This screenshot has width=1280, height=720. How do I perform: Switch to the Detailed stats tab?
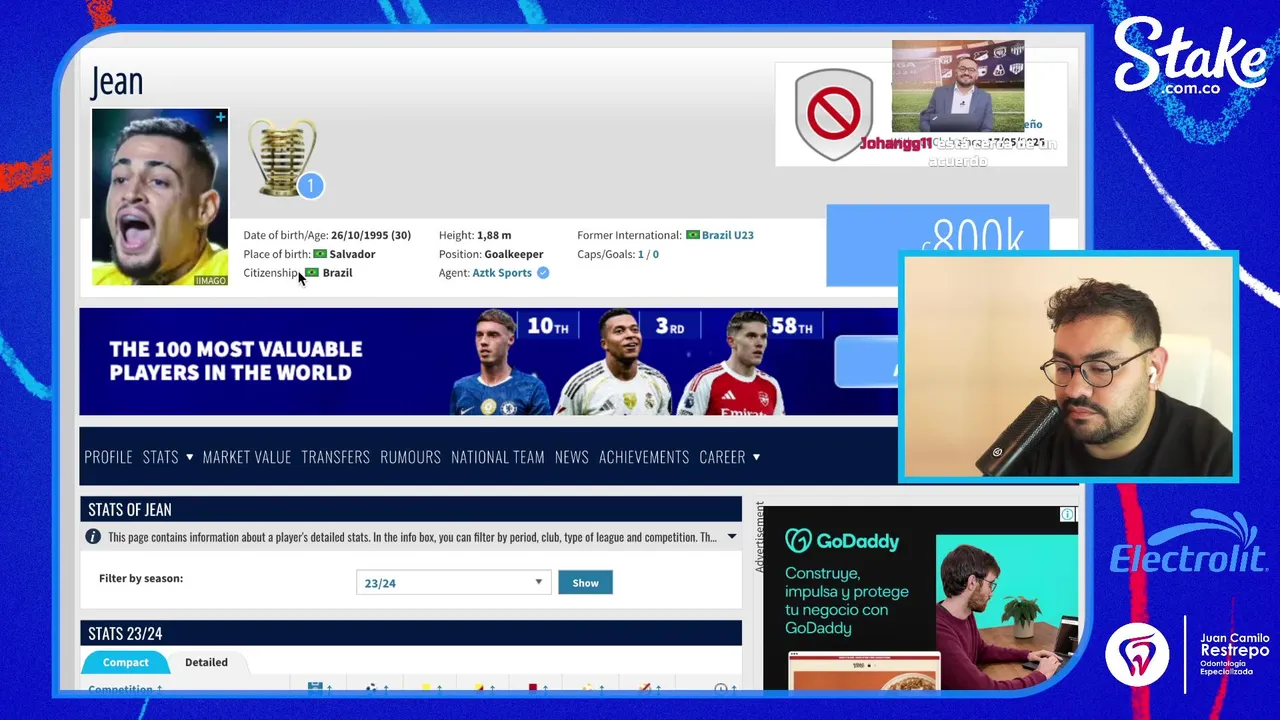click(206, 662)
